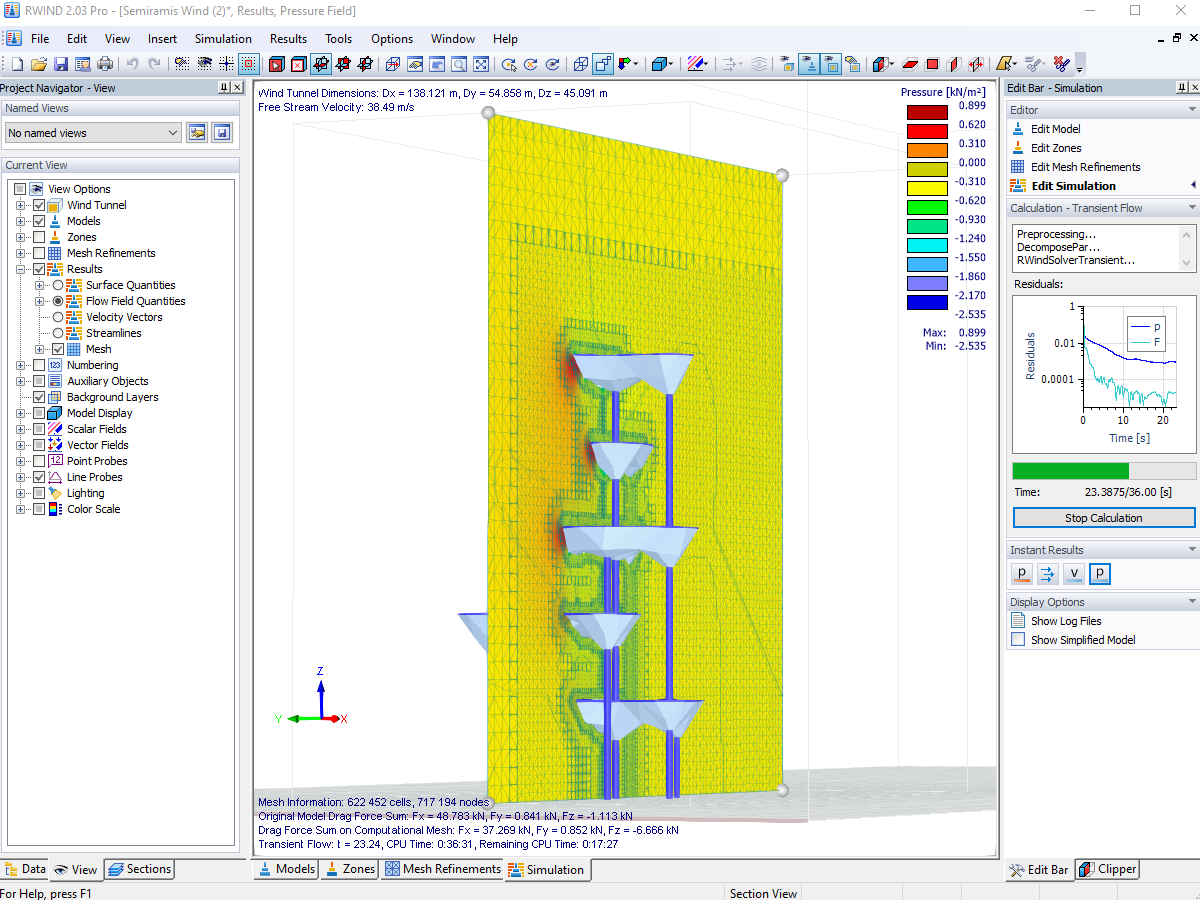Switch to the Clipper tab
Viewport: 1200px width, 900px height.
click(1107, 869)
